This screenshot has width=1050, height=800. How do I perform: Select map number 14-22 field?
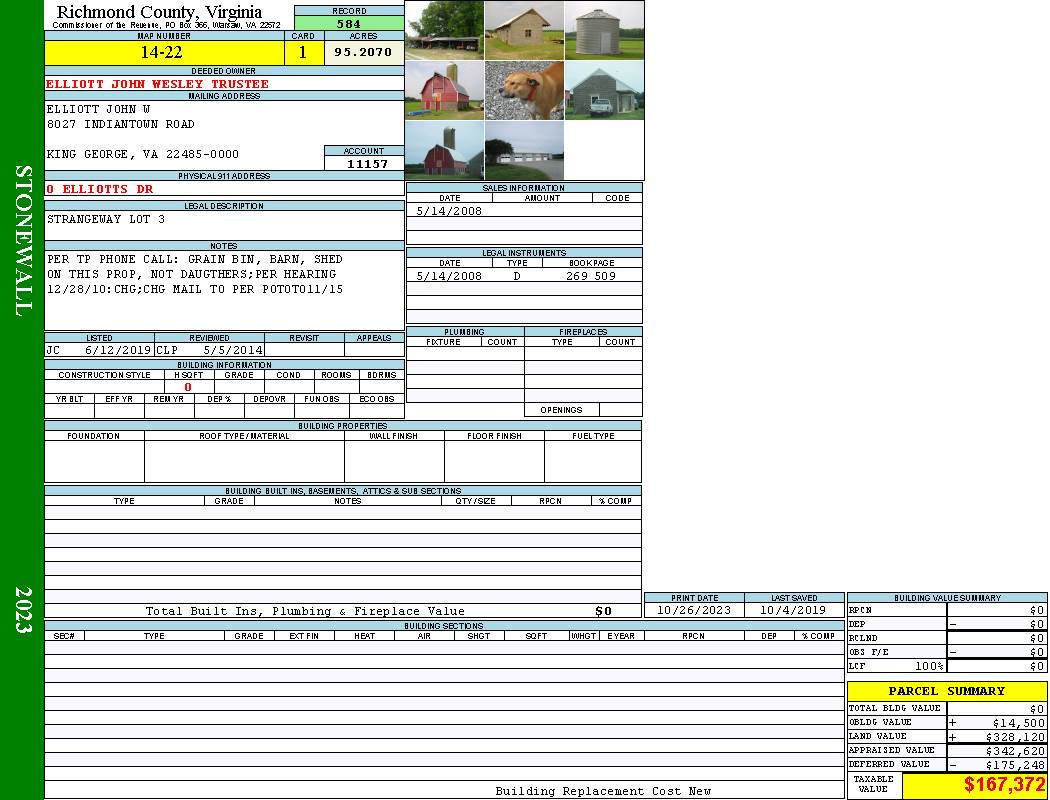pos(164,52)
